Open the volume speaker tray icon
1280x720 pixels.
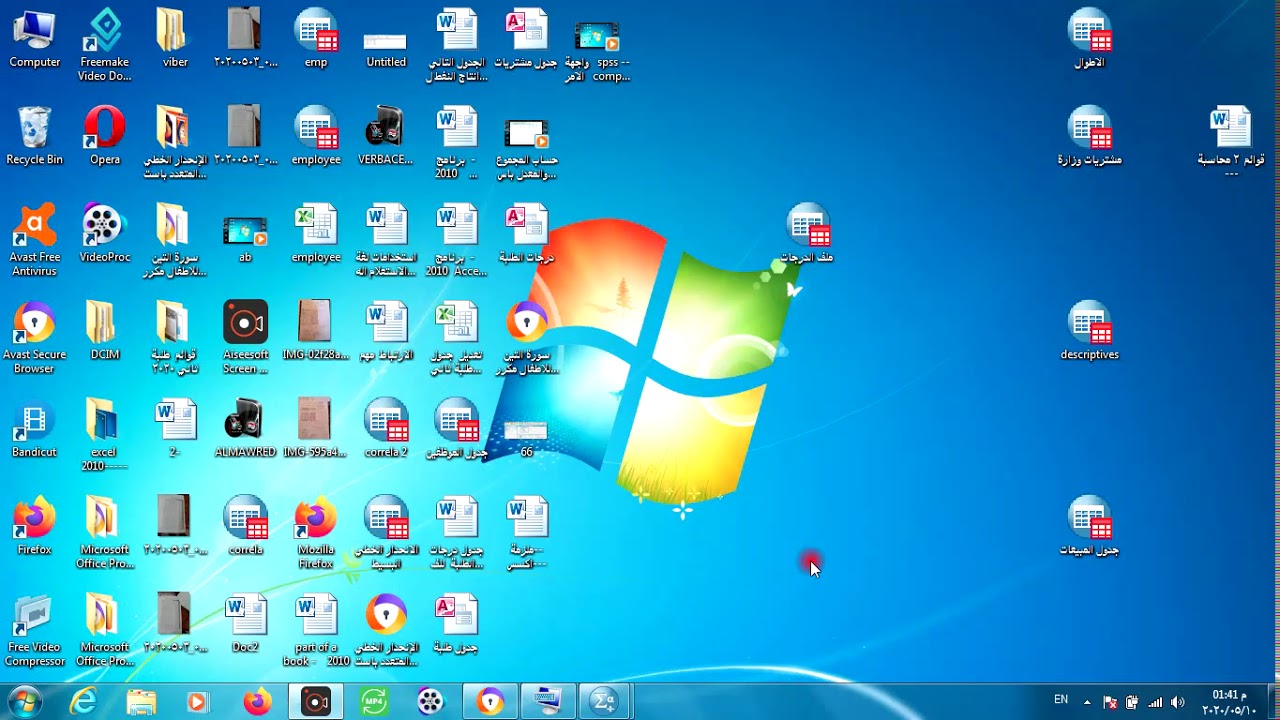1177,702
